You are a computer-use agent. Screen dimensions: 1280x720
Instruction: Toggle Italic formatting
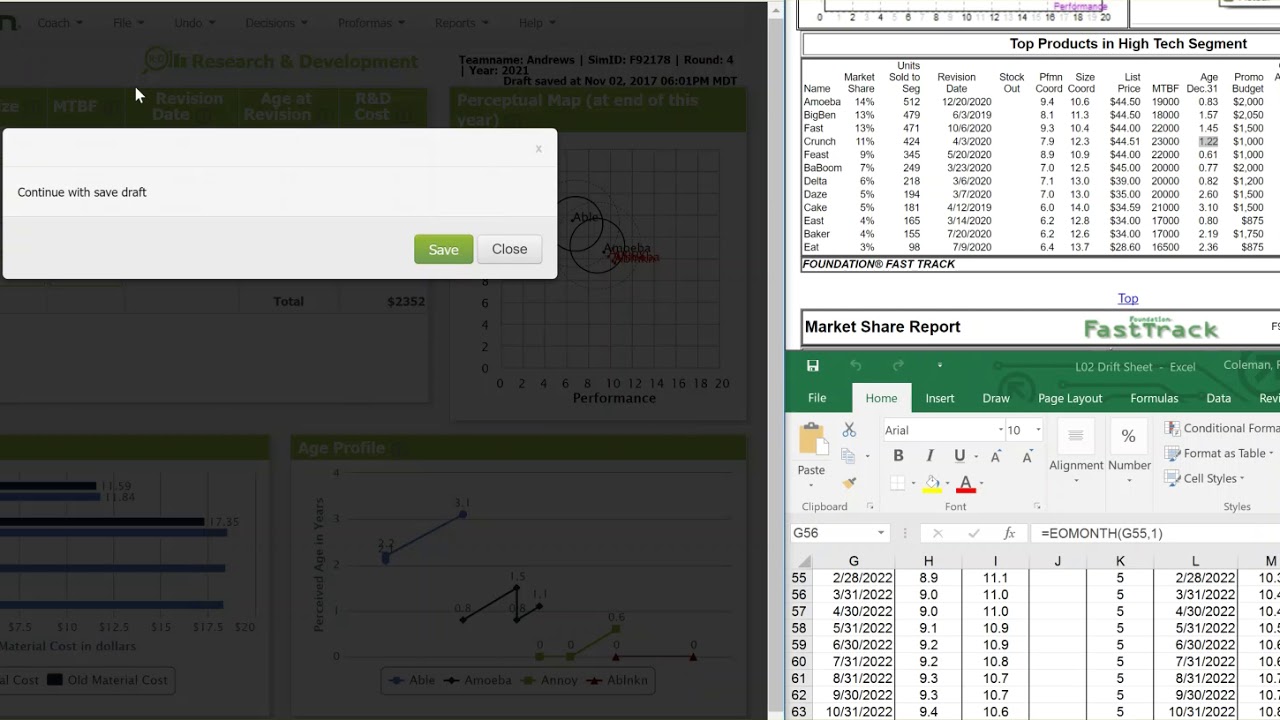click(x=929, y=456)
